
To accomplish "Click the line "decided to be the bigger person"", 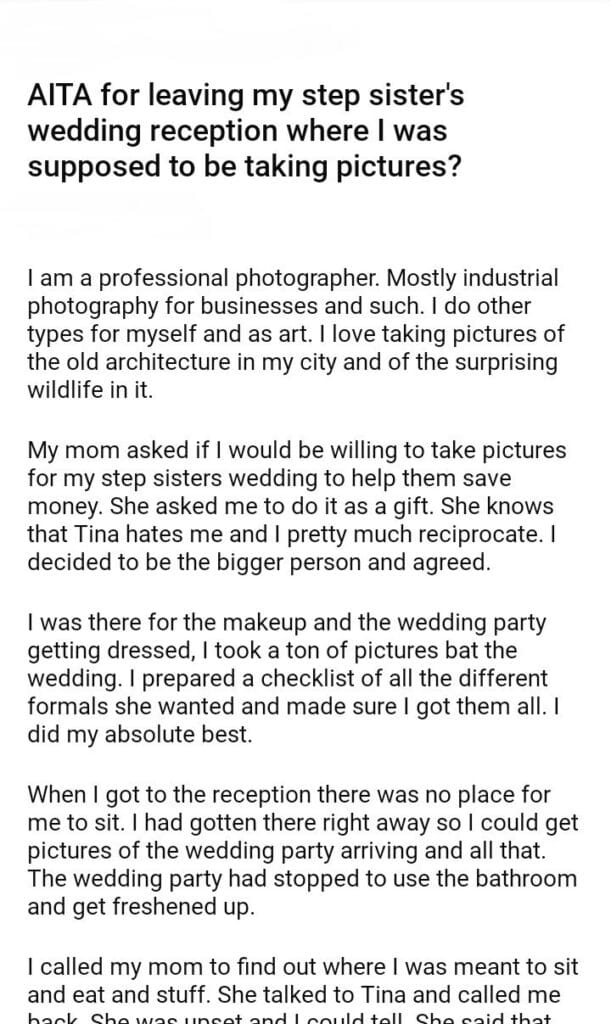I will tap(259, 562).
